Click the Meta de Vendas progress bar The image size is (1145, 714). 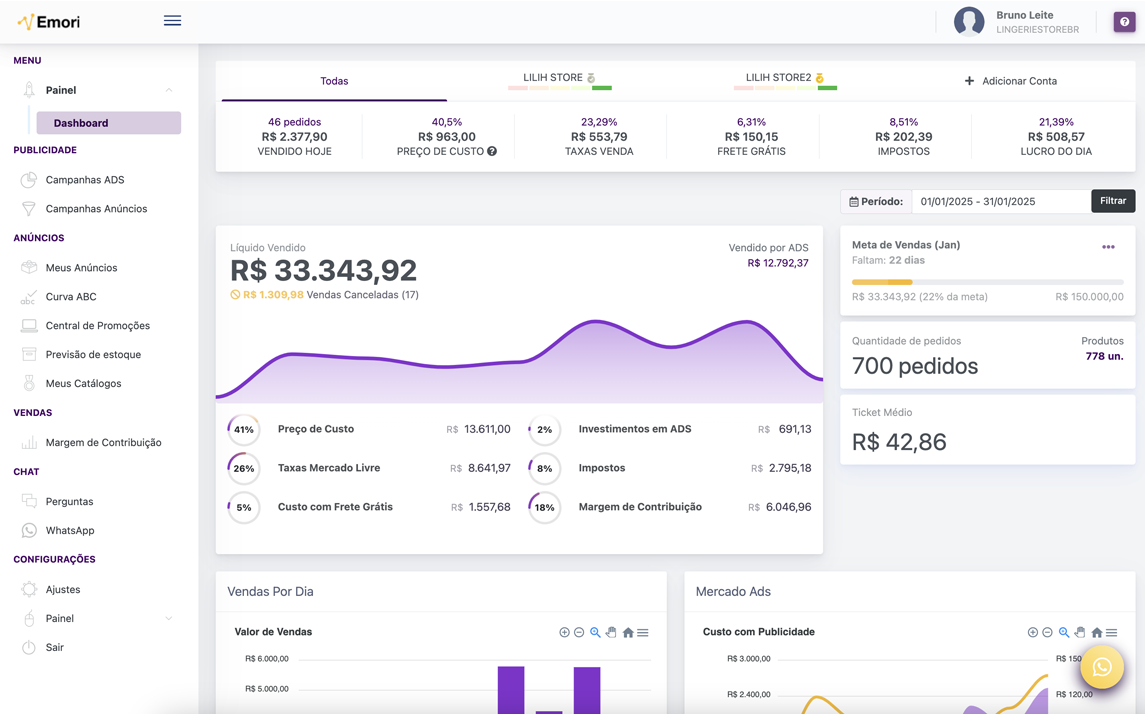point(987,282)
